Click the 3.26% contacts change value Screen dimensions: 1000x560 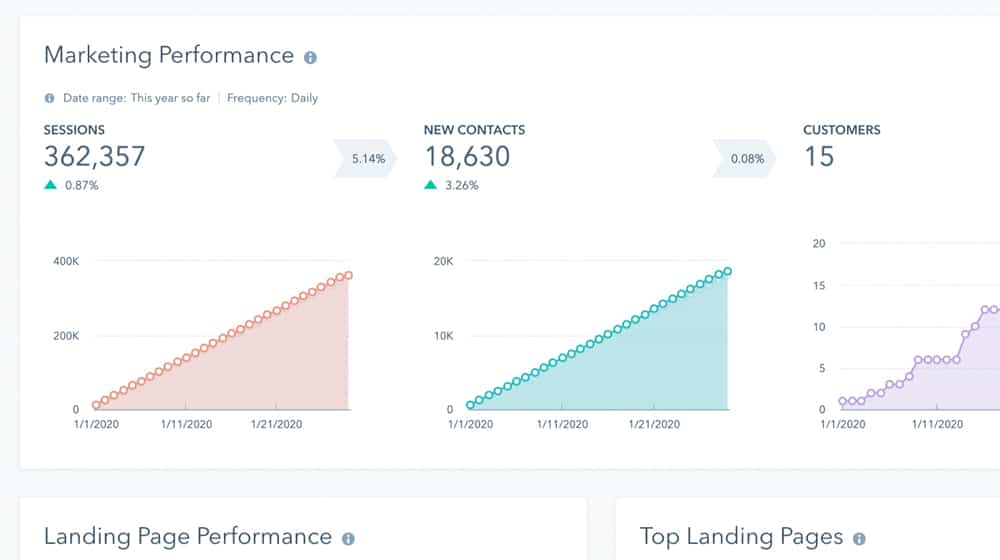click(462, 186)
